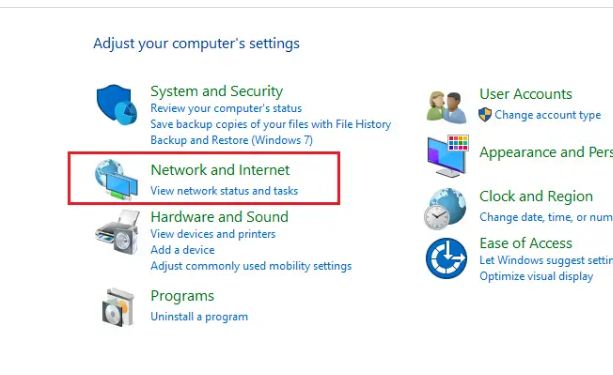This screenshot has width=613, height=375.
Task: Open Optimize visual display link
Action: pos(536,276)
